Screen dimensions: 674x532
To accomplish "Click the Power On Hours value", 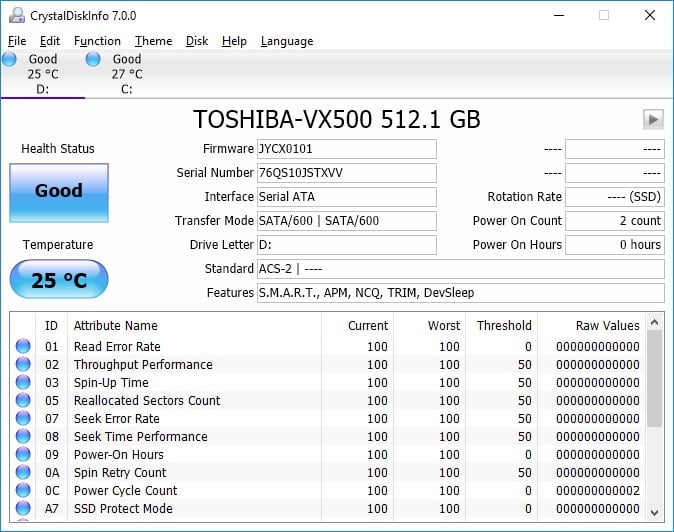I will point(615,245).
